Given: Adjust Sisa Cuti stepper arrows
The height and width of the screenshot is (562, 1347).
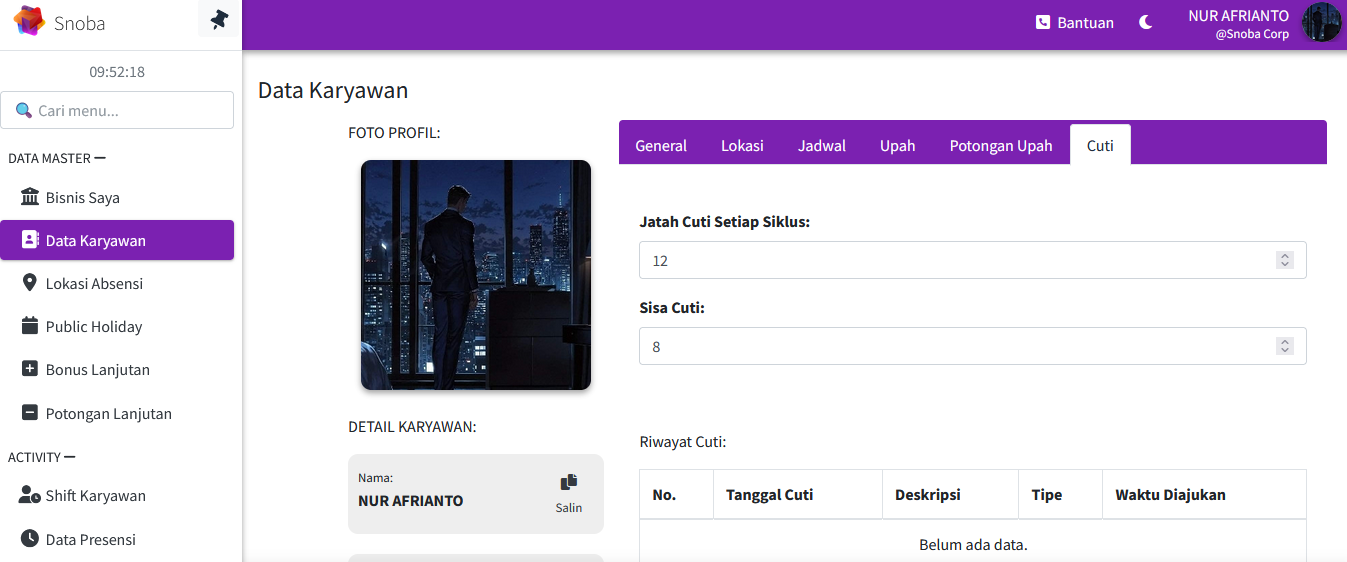Looking at the screenshot, I should [x=1285, y=346].
